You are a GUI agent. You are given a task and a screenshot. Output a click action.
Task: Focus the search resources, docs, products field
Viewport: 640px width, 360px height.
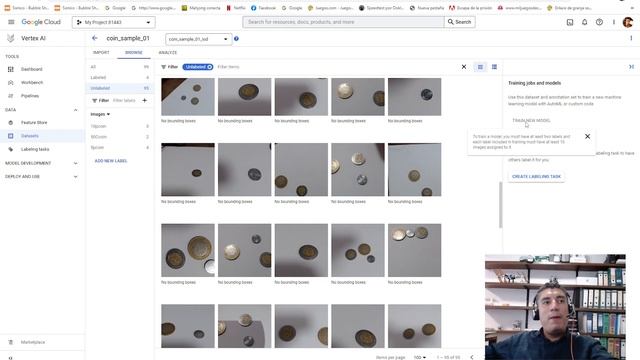pos(344,22)
